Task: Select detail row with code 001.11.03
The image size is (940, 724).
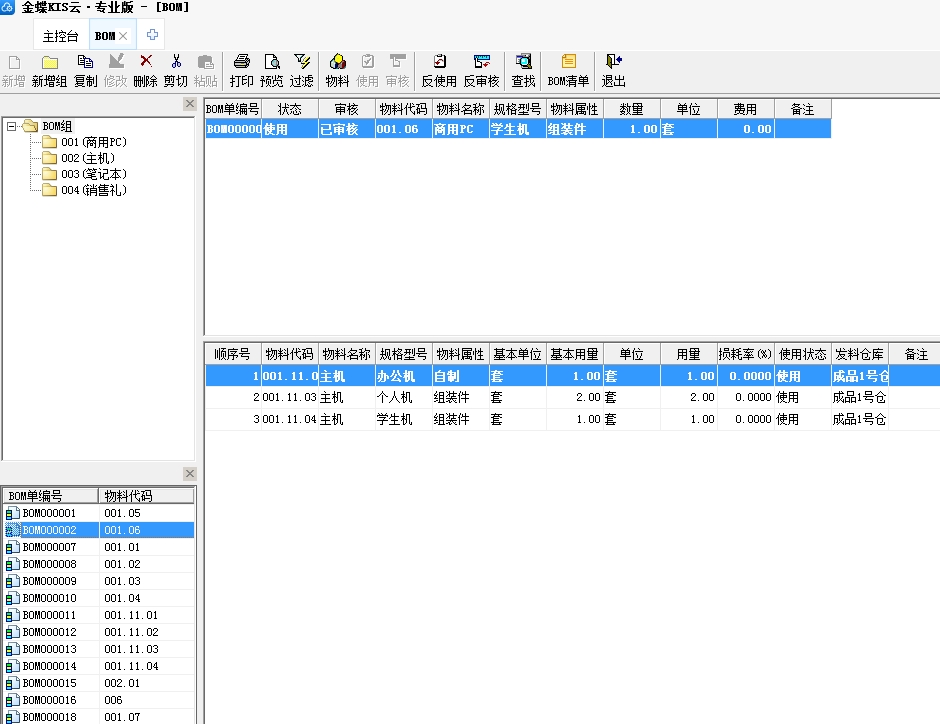Action: [x=573, y=397]
